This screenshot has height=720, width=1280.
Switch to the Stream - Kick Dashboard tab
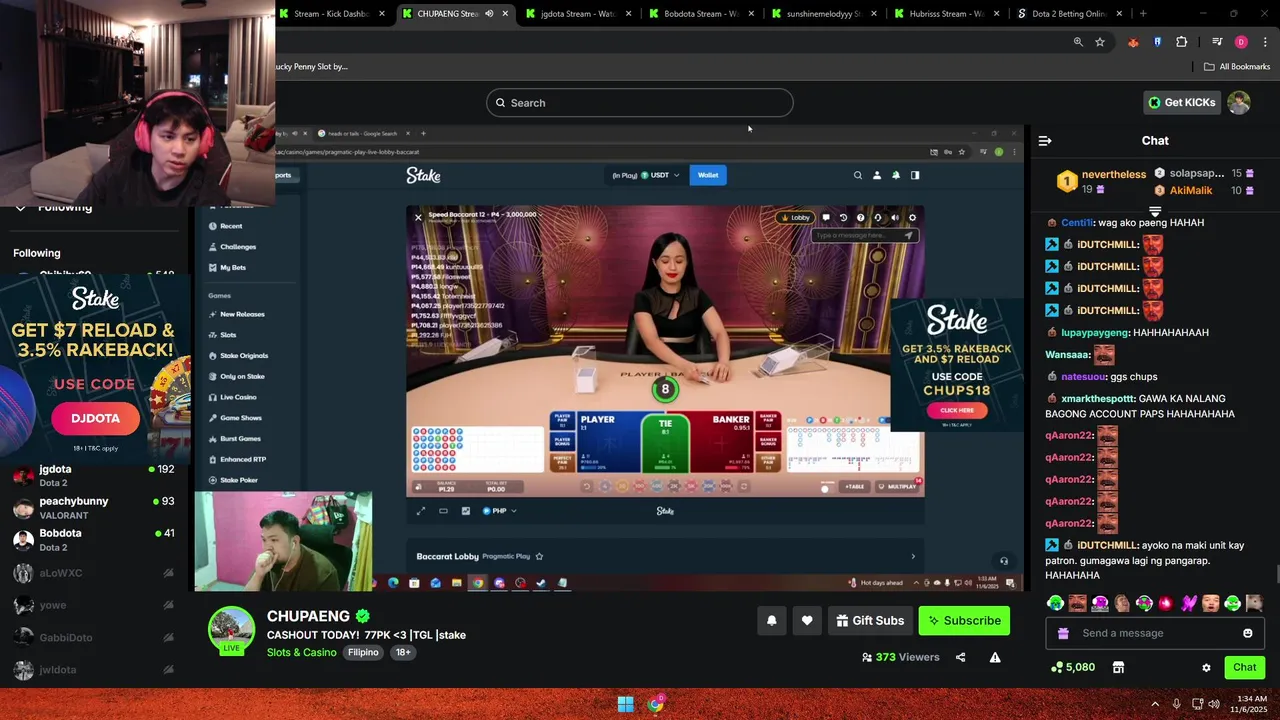point(332,14)
